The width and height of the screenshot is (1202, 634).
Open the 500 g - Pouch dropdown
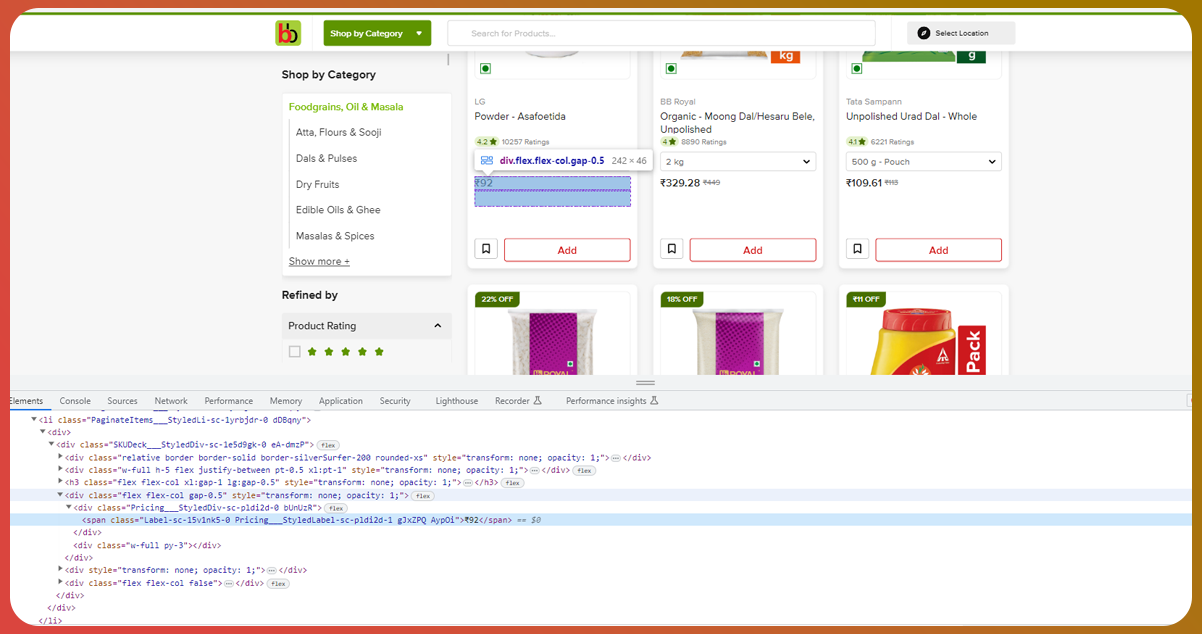(923, 162)
